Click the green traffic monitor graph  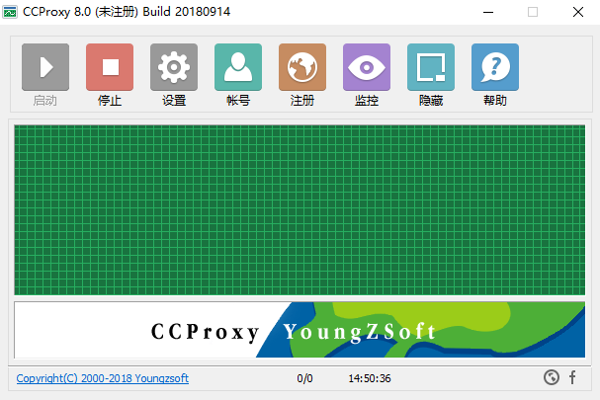(x=300, y=209)
